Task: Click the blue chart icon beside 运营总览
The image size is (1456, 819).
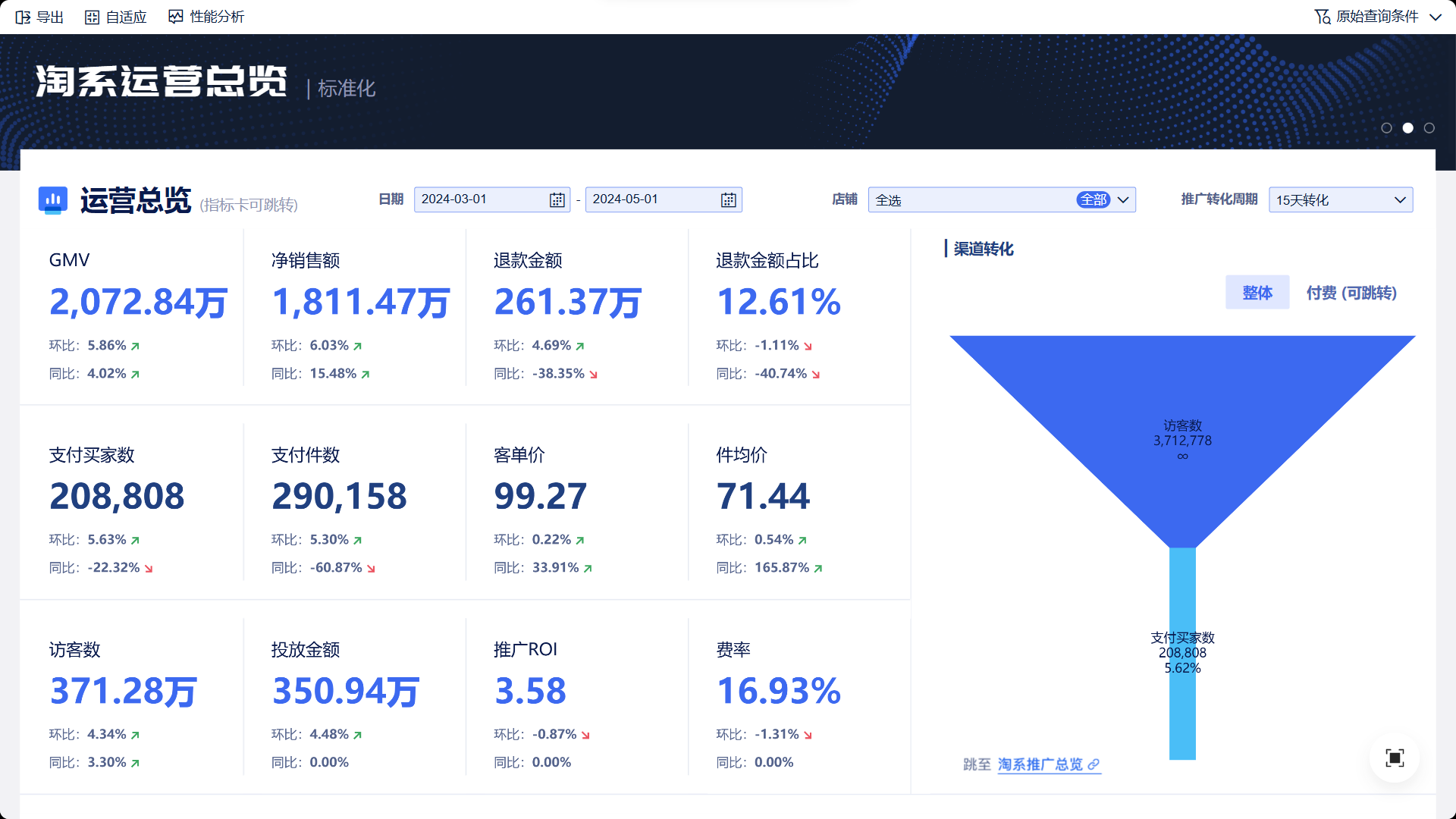Action: 53,200
